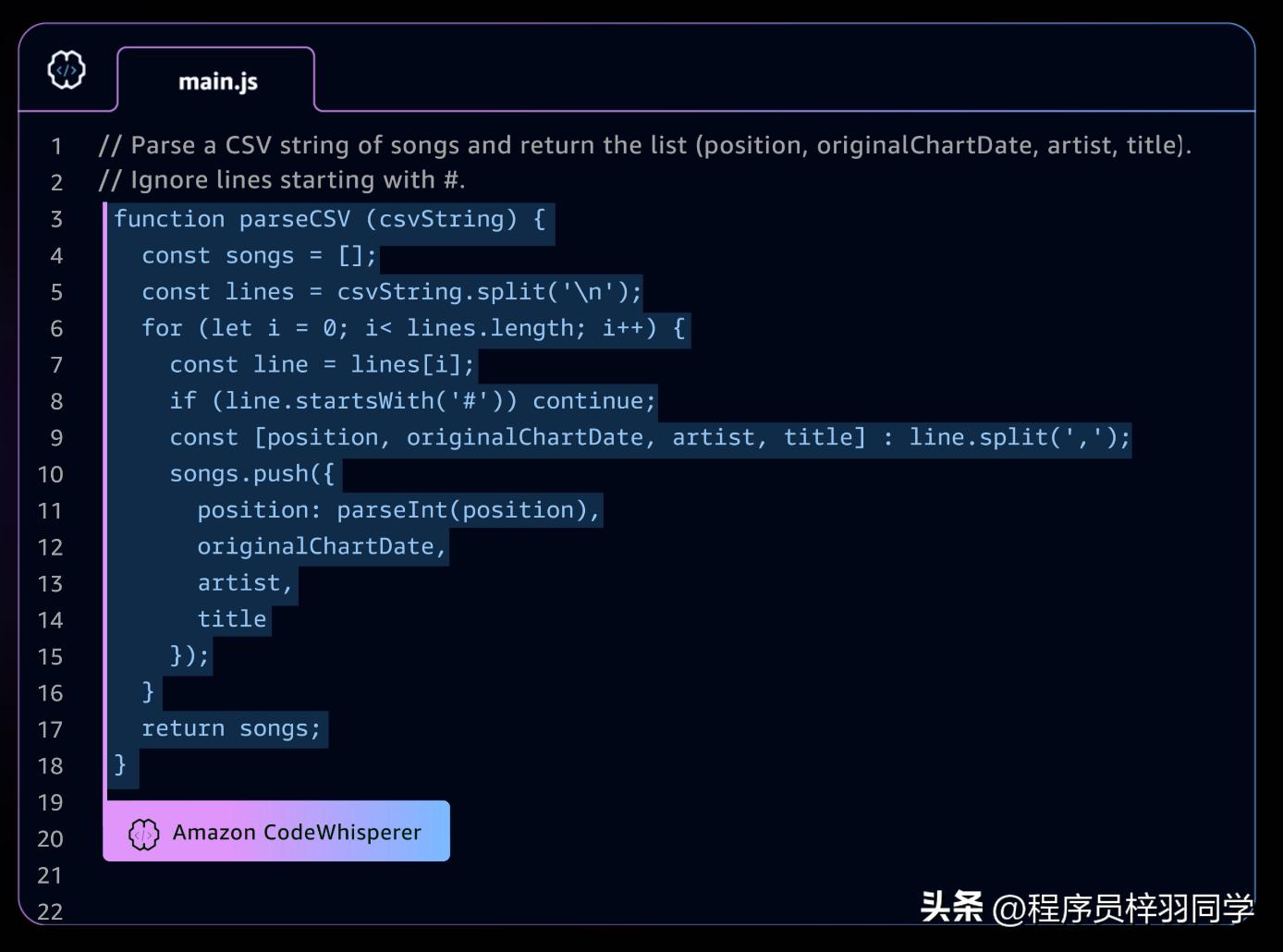Select the function parseCSV declaration line
Image resolution: width=1283 pixels, height=952 pixels.
click(328, 219)
